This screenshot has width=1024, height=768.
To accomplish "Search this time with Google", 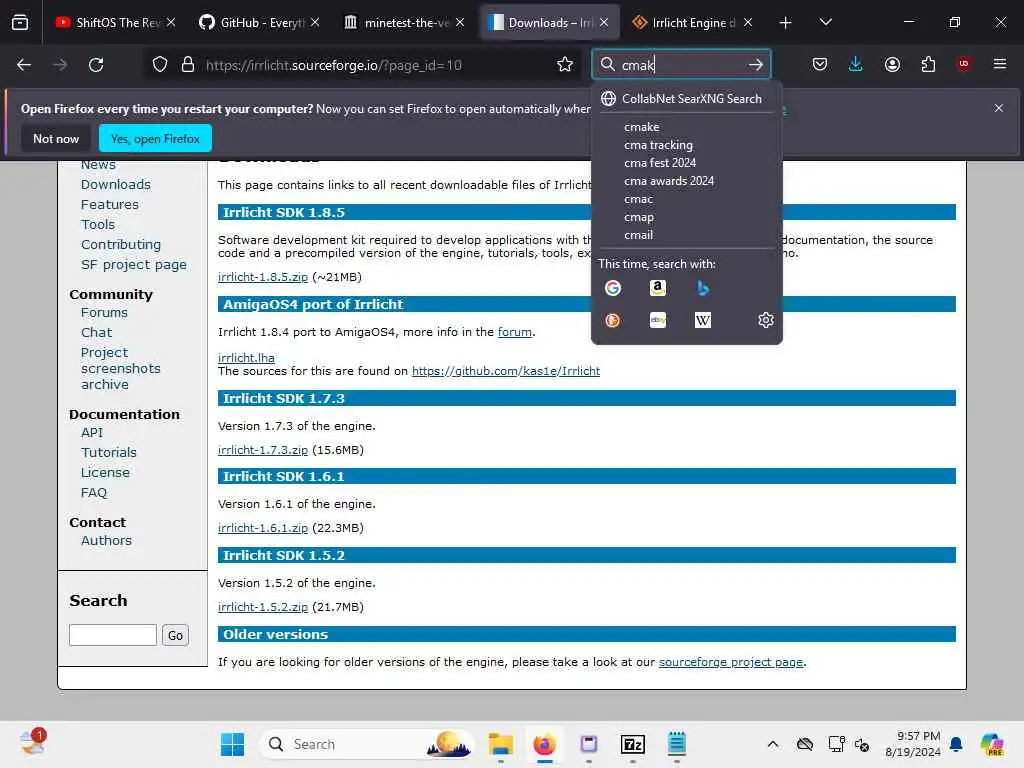I will 613,288.
